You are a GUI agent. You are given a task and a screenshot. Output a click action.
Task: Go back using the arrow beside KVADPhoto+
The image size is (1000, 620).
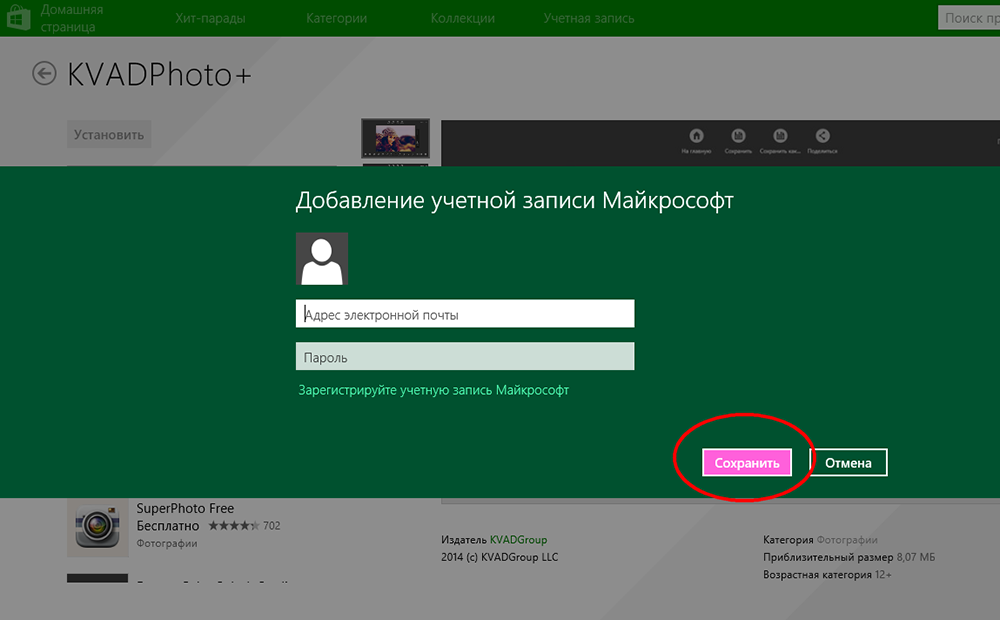[44, 73]
